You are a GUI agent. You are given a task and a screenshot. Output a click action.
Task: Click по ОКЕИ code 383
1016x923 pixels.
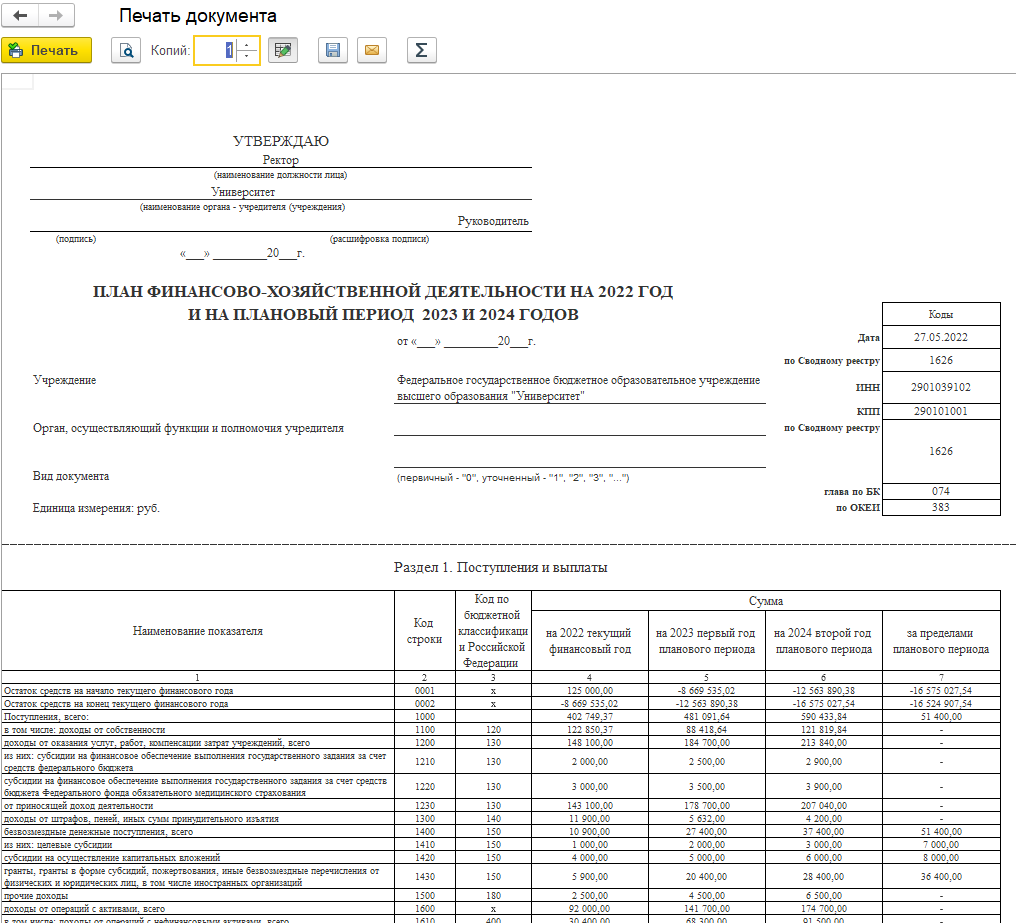(941, 507)
